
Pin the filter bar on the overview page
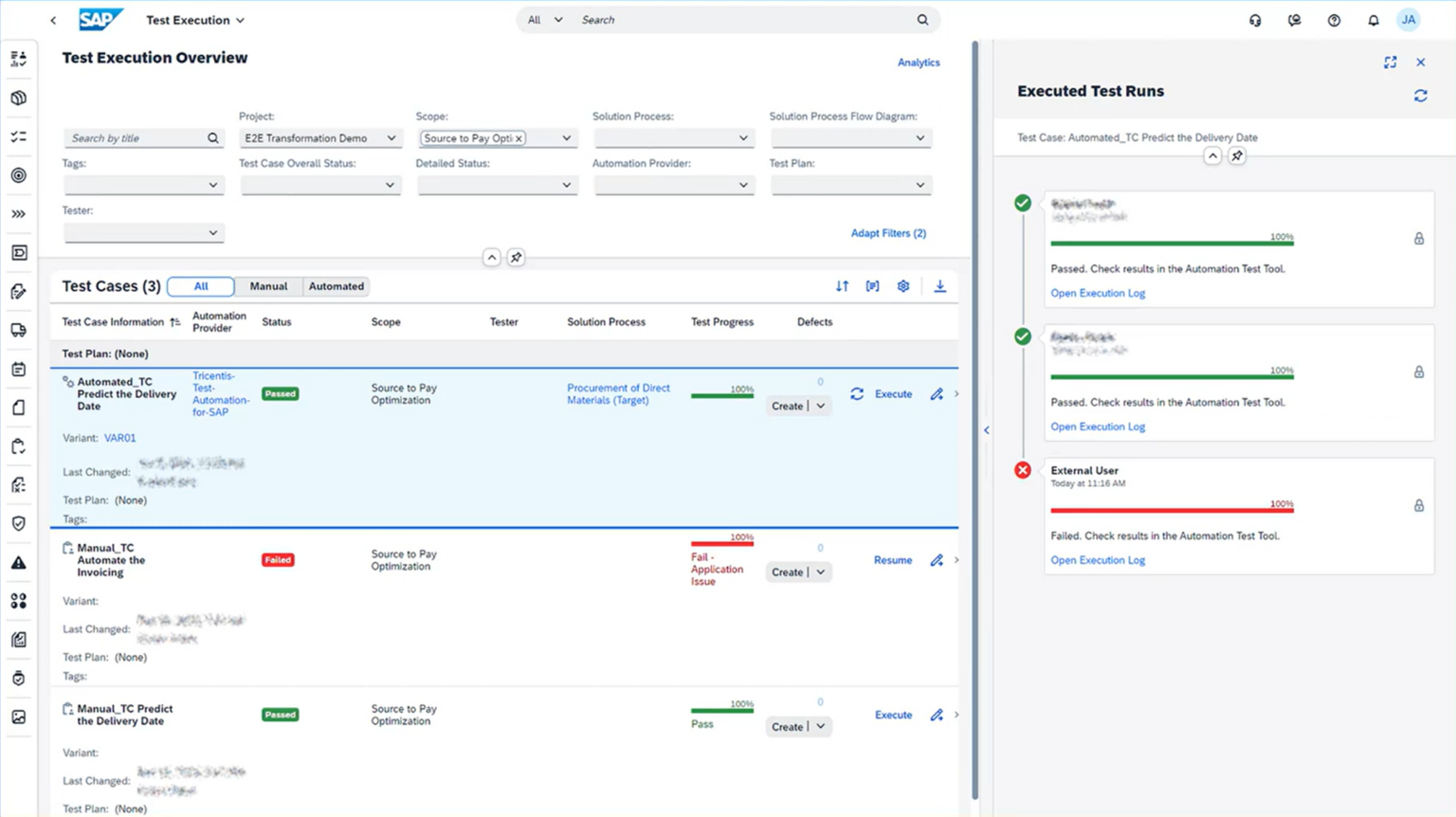(515, 257)
